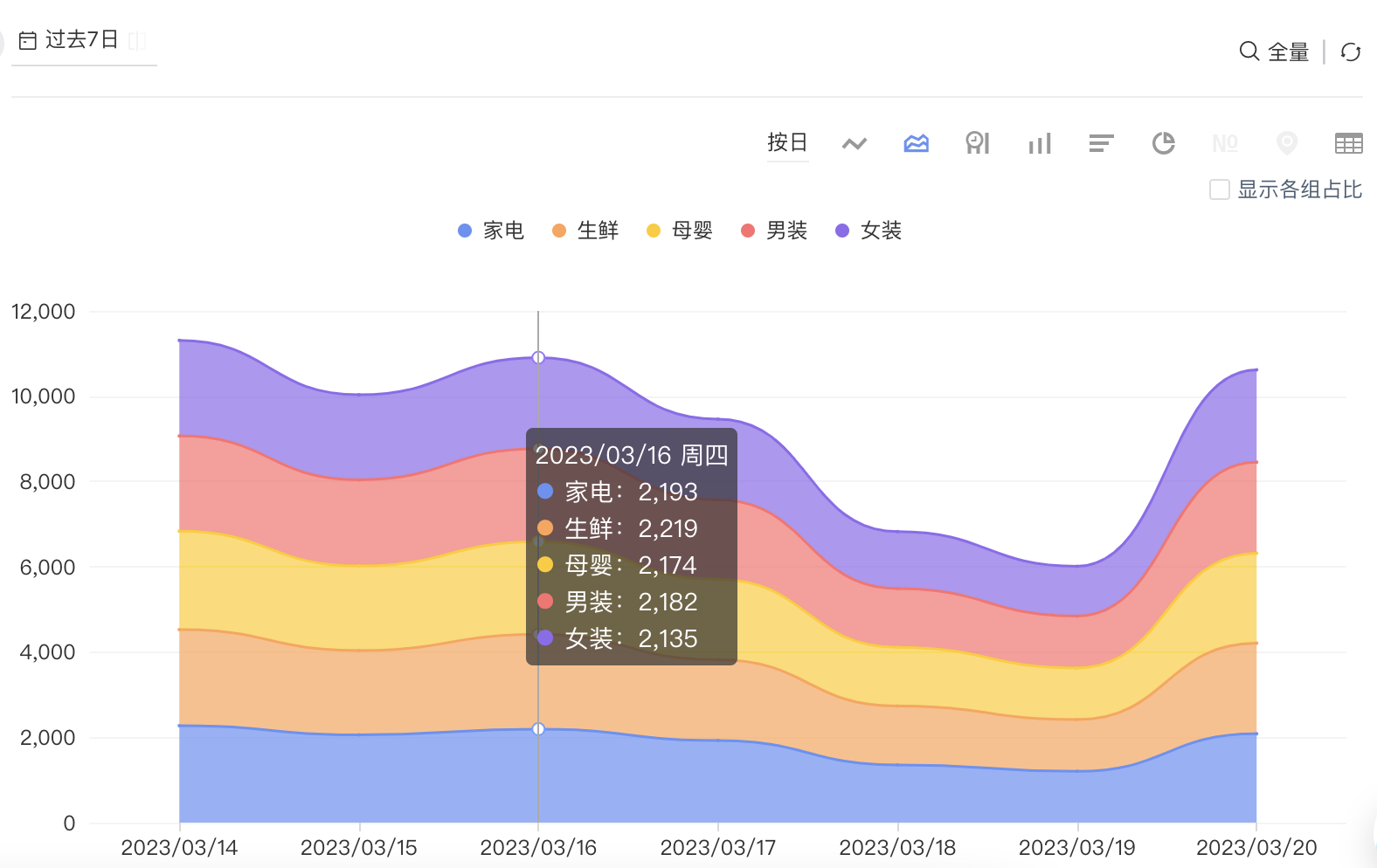
Task: Toggle the 男装 legend series
Action: tap(774, 231)
